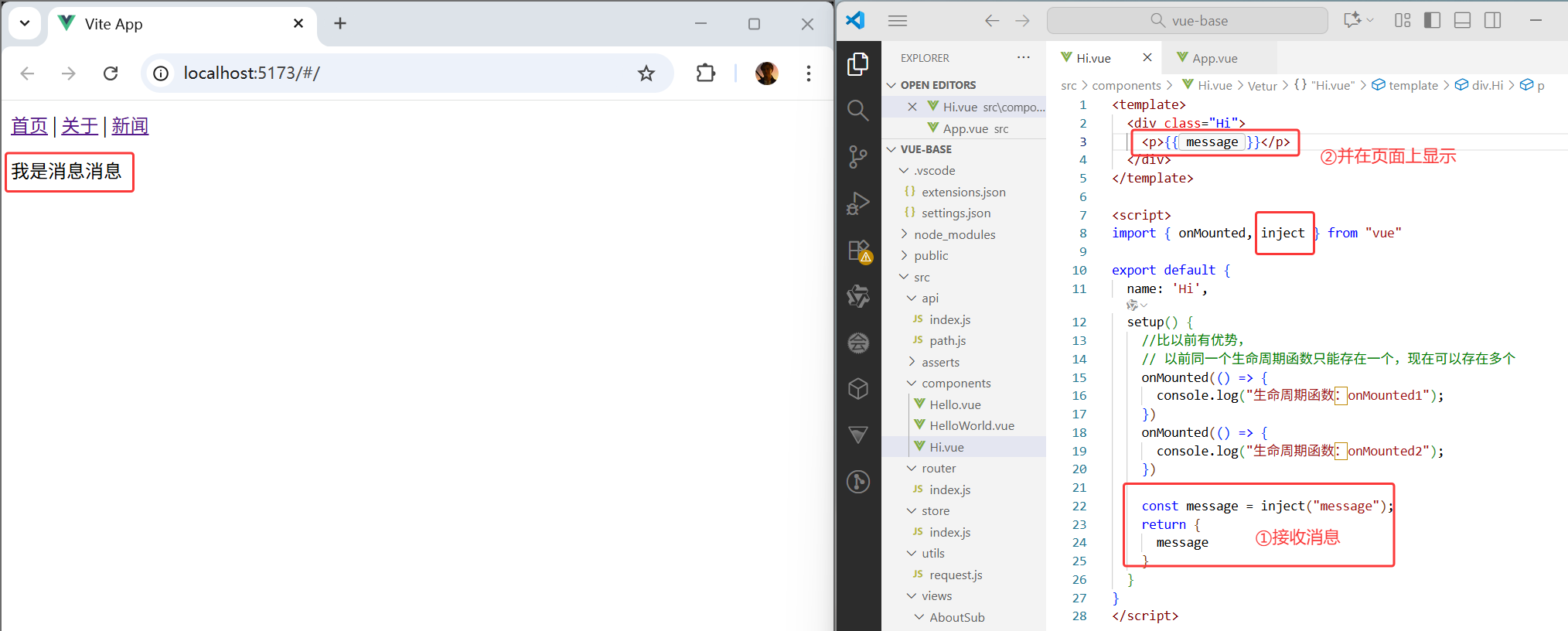This screenshot has height=631, width=1568.
Task: Go forward in VS Code navigation history
Action: click(x=1022, y=21)
